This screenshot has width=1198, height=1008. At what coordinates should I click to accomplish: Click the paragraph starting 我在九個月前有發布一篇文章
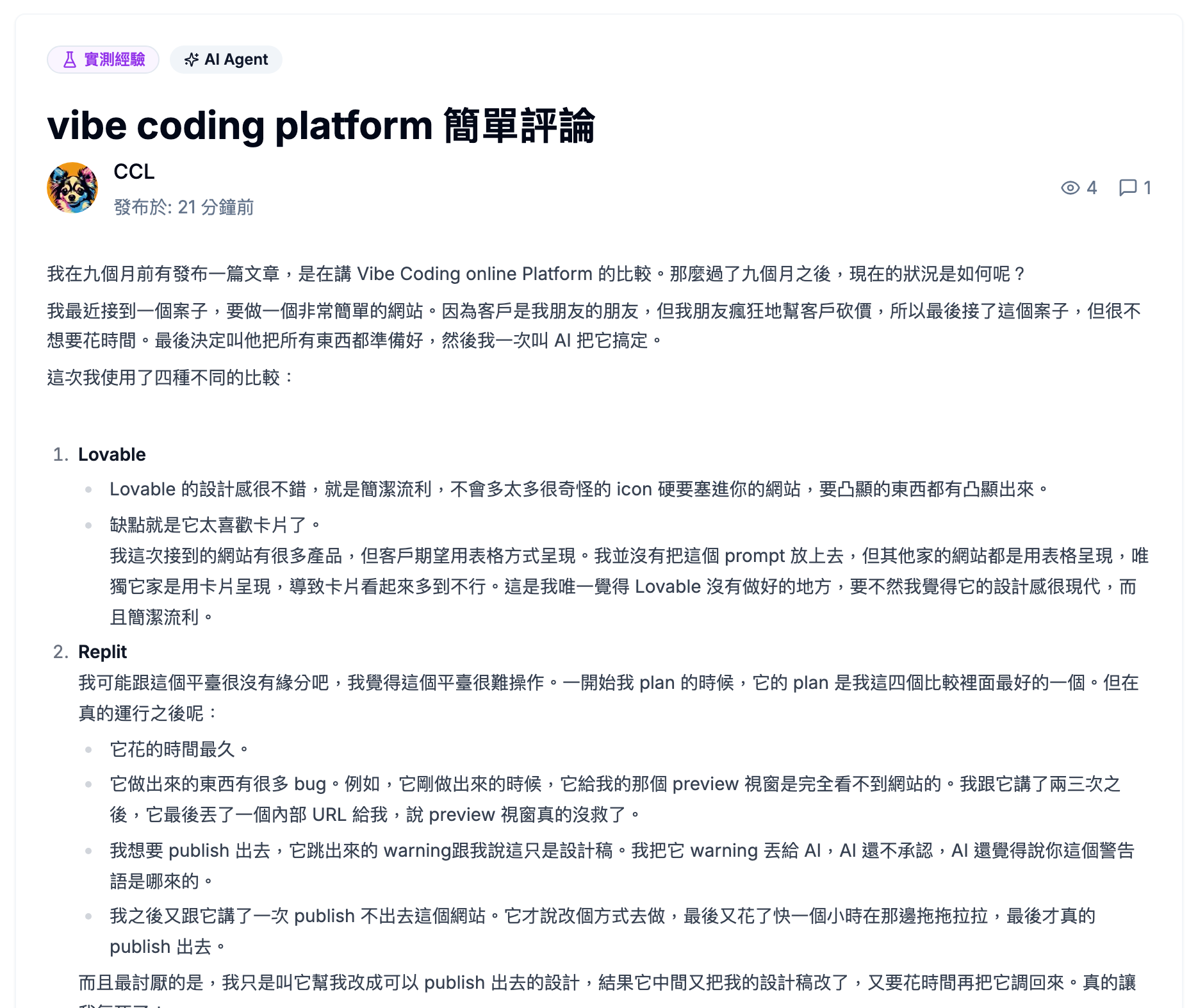point(537,274)
